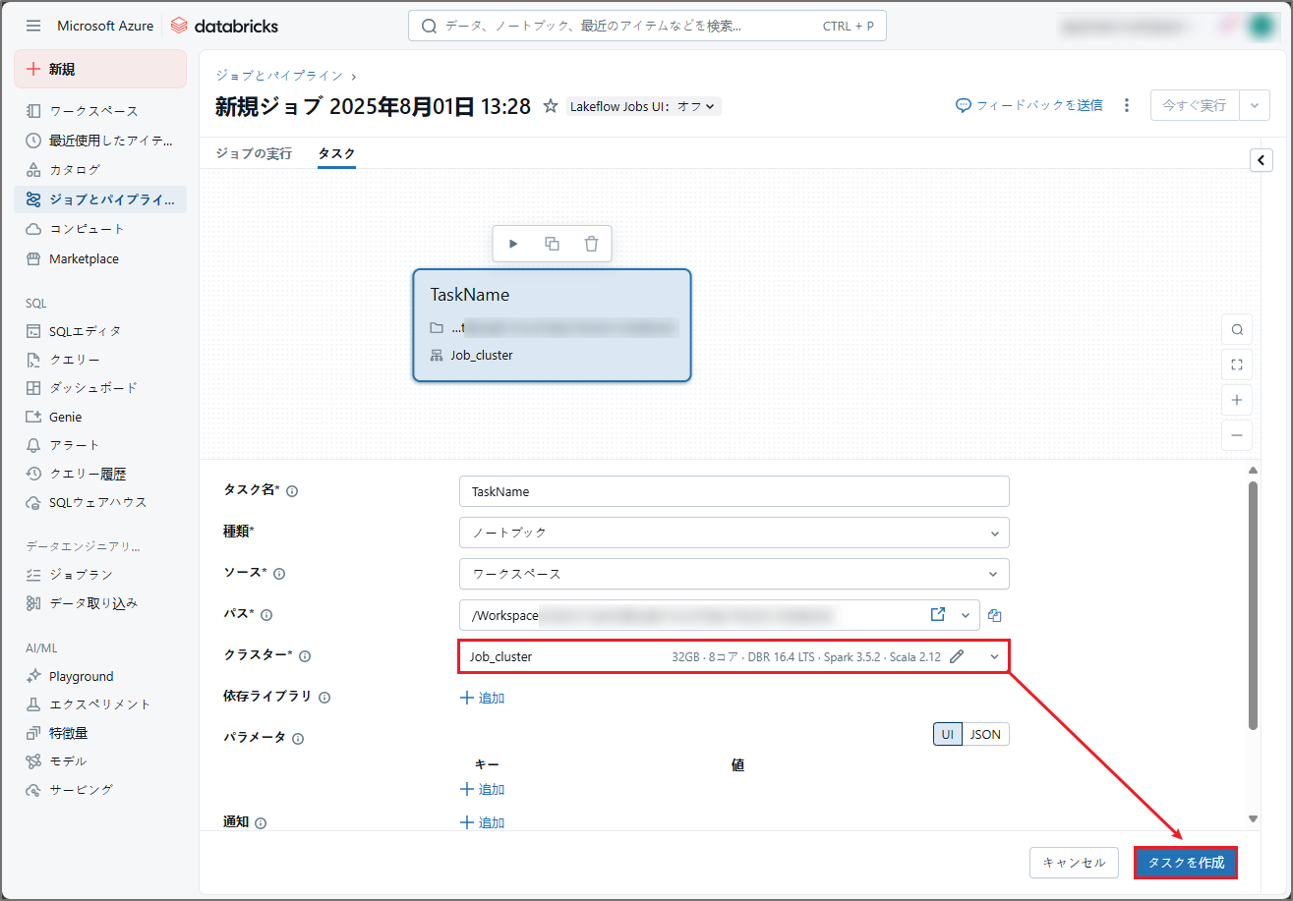The image size is (1293, 901).
Task: Edit the Job_cluster with pencil icon
Action: [x=957, y=657]
